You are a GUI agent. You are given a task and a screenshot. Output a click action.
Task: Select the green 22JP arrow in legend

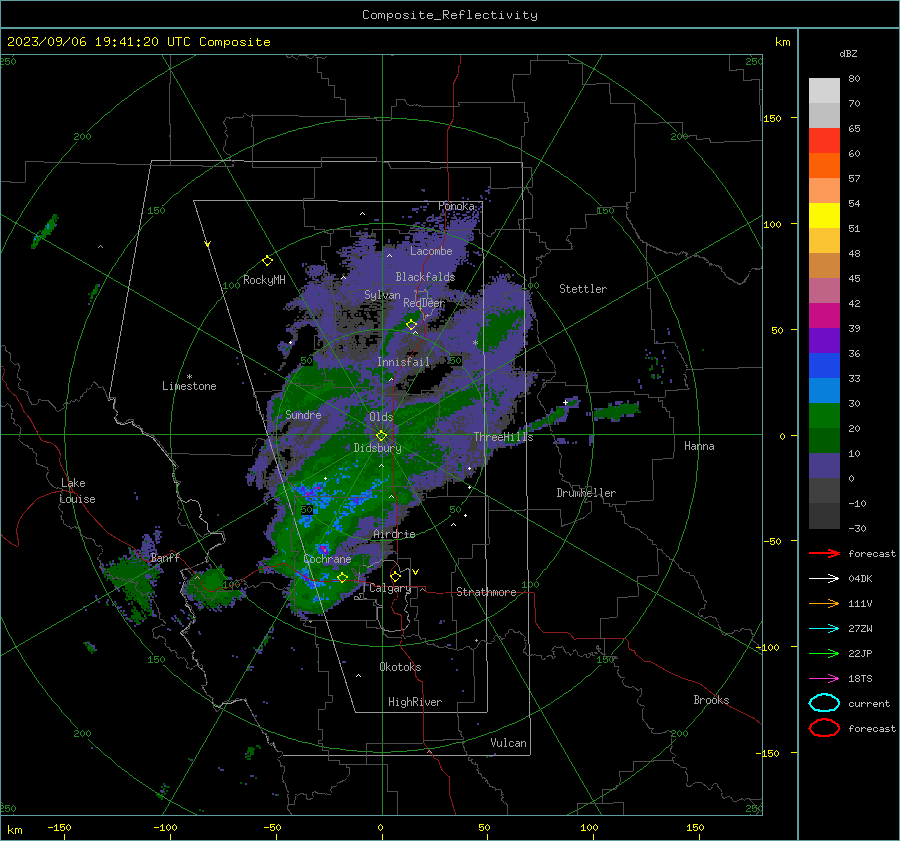[x=824, y=653]
